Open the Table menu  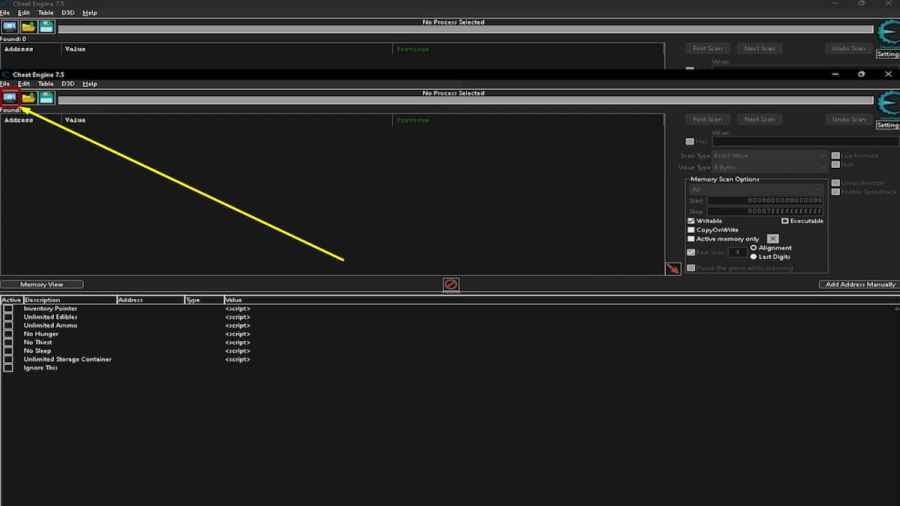[x=45, y=84]
